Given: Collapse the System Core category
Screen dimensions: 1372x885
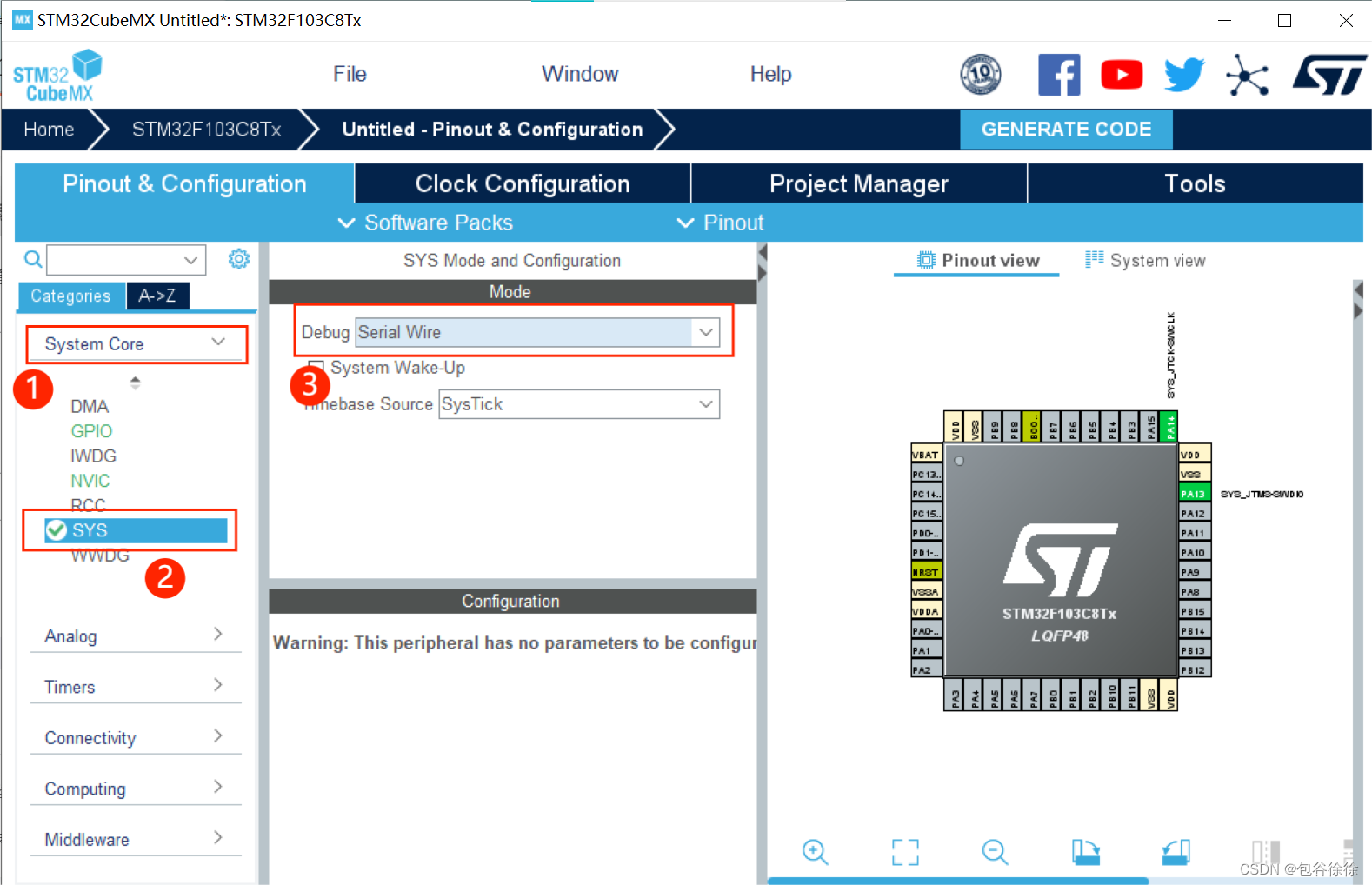Looking at the screenshot, I should [135, 344].
